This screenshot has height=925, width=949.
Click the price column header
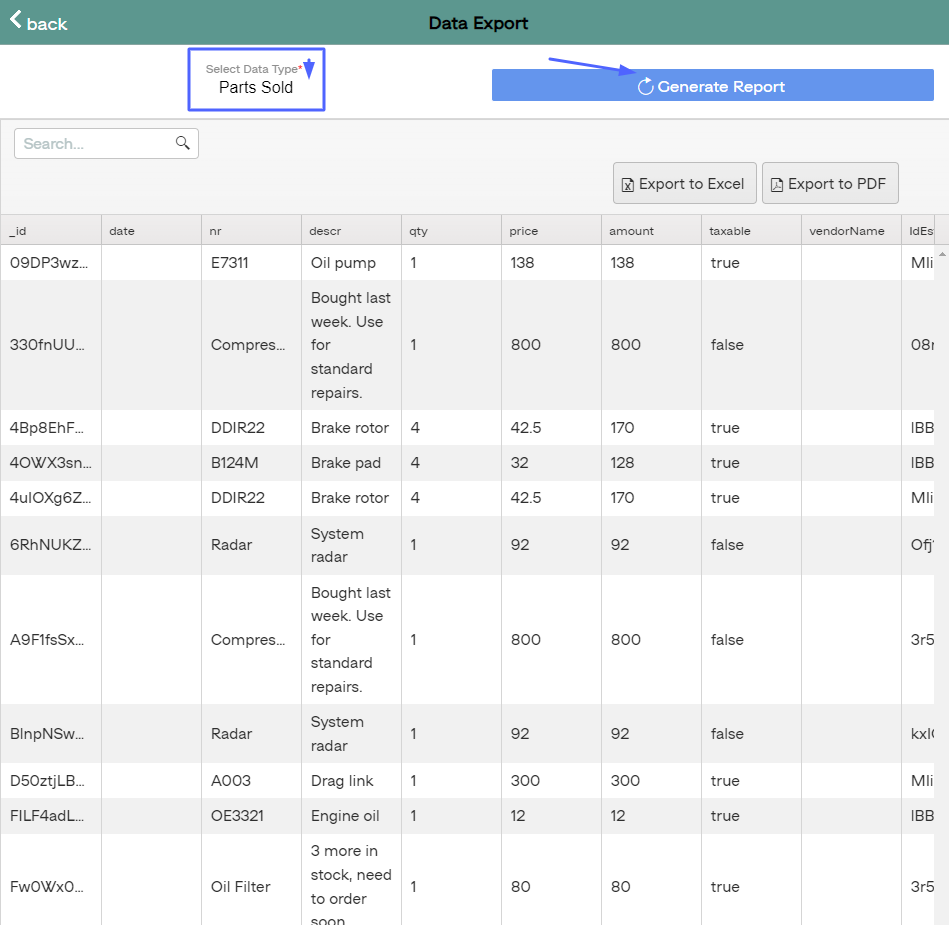[x=524, y=231]
